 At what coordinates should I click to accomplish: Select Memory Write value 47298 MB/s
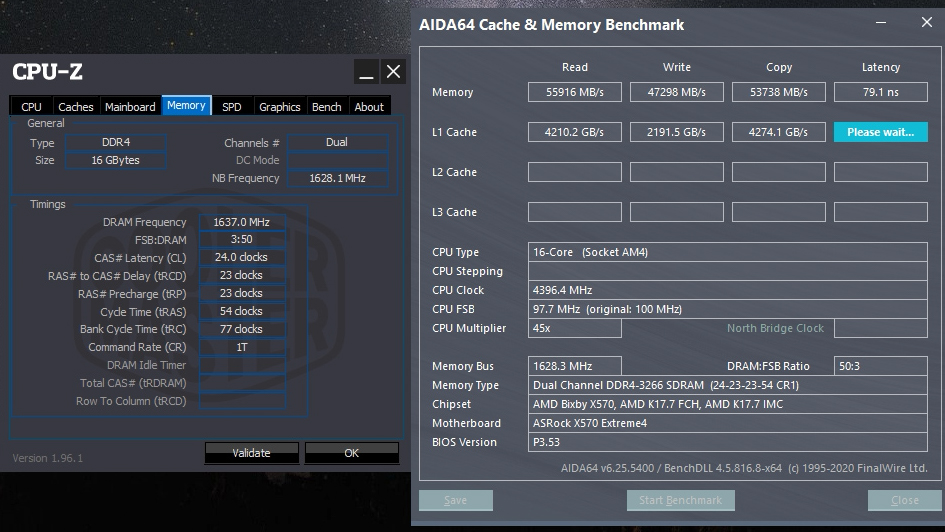[677, 92]
